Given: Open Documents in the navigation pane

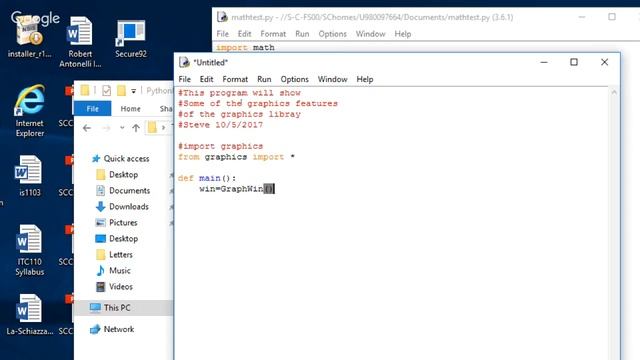Looking at the screenshot, I should tap(123, 191).
